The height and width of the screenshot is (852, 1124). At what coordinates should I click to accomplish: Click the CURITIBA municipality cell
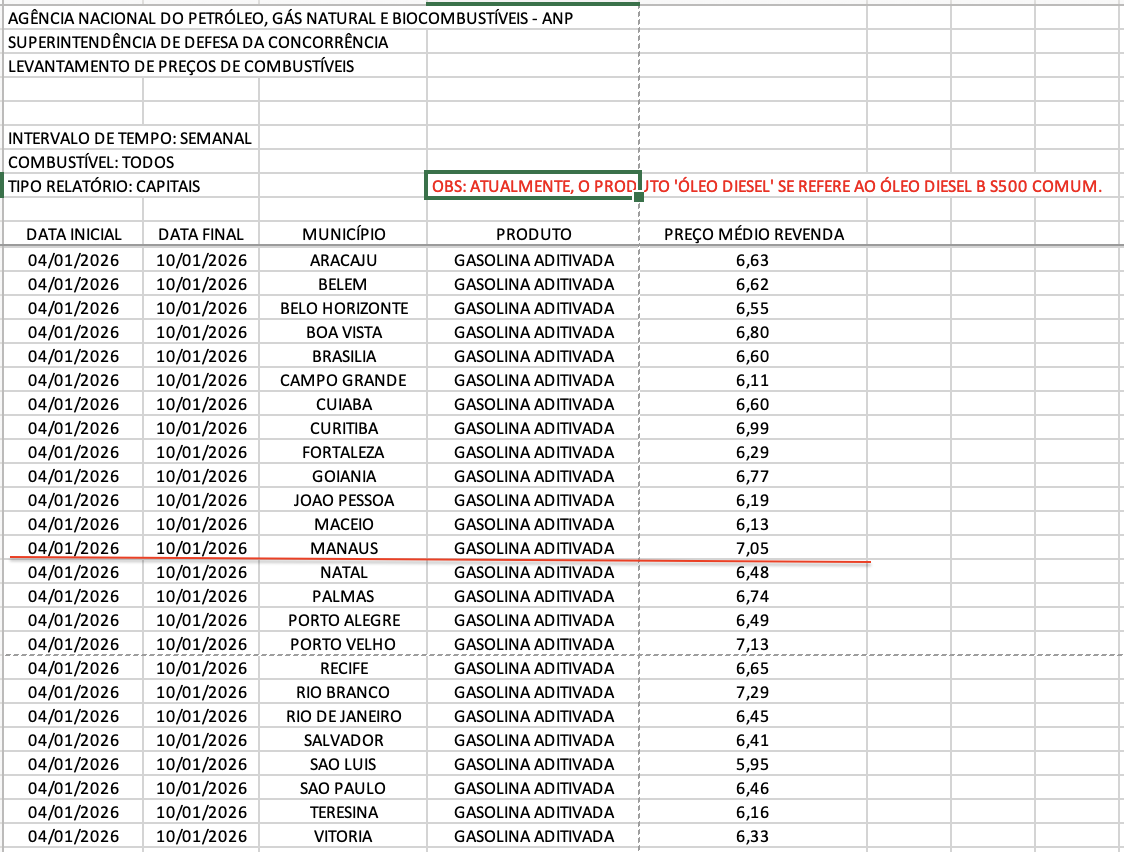pos(343,428)
